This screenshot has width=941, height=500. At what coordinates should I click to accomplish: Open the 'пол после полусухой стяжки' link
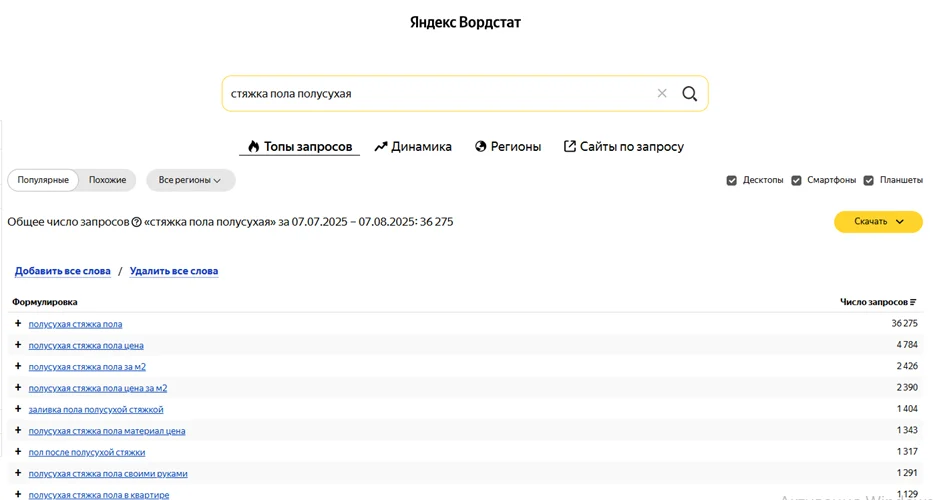pos(86,453)
